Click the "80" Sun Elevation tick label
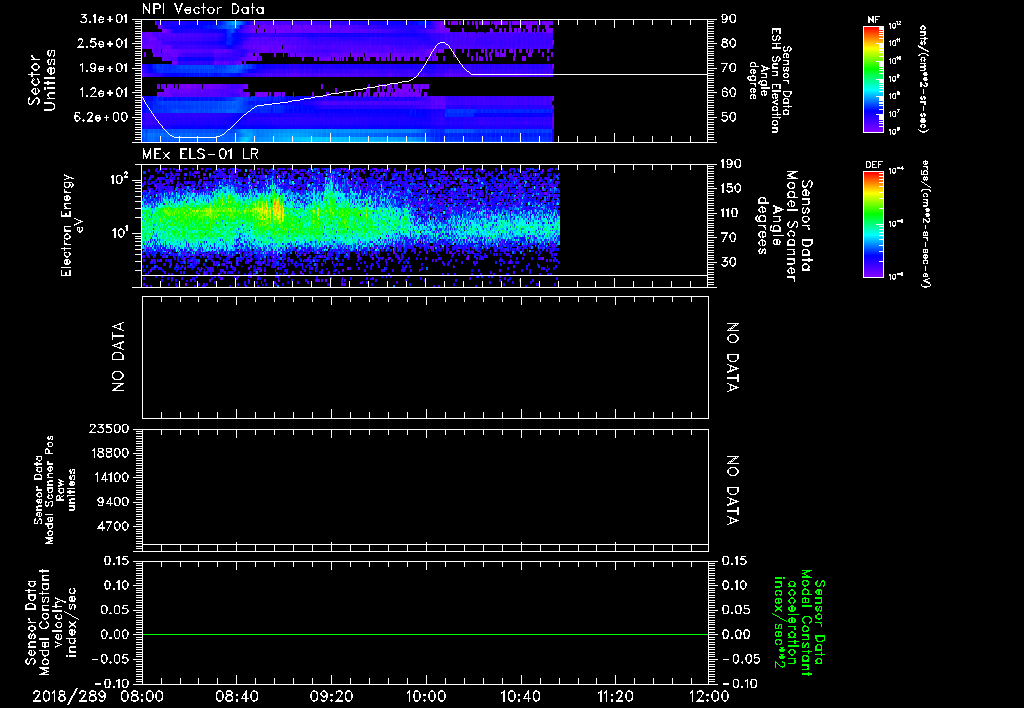Image resolution: width=1024 pixels, height=708 pixels. [729, 43]
